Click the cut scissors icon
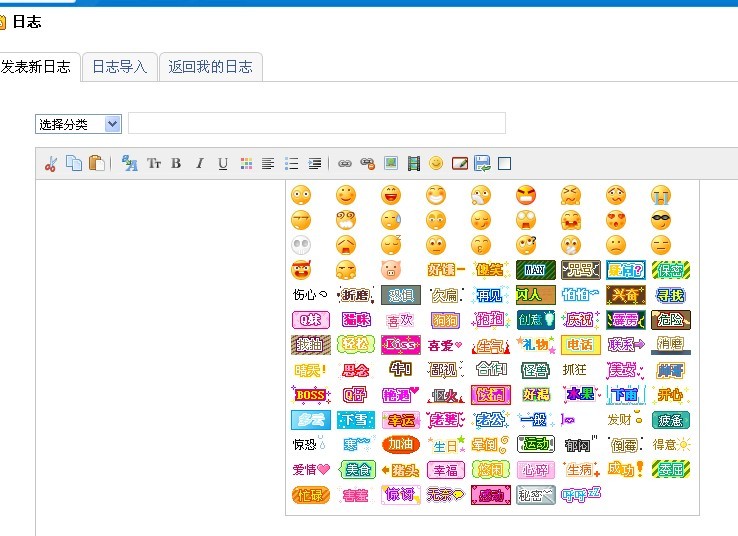The width and height of the screenshot is (738, 536). pyautogui.click(x=51, y=164)
